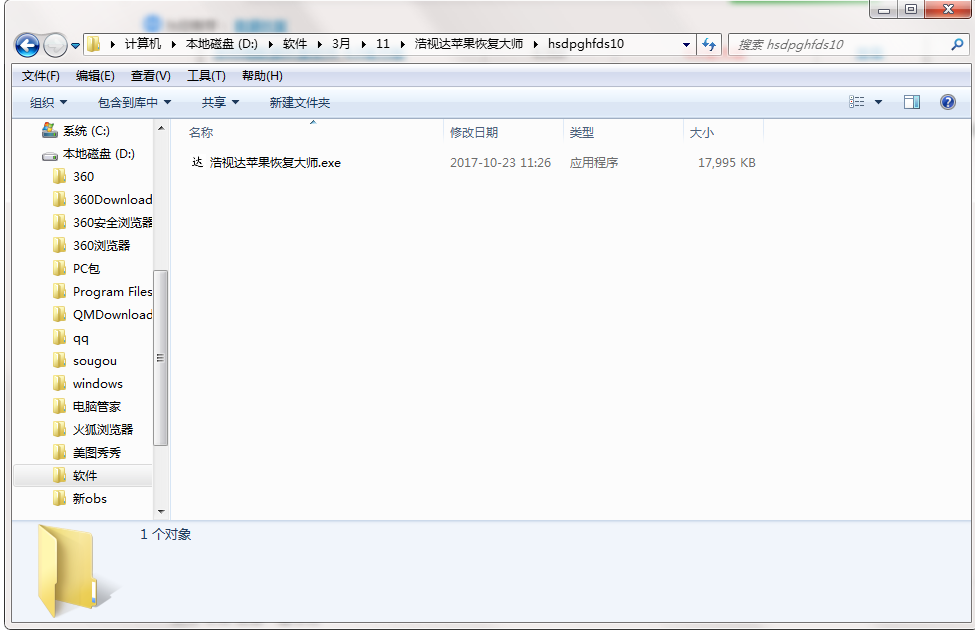Open the QMDownload folder in the tree
This screenshot has width=975, height=631.
tap(103, 315)
